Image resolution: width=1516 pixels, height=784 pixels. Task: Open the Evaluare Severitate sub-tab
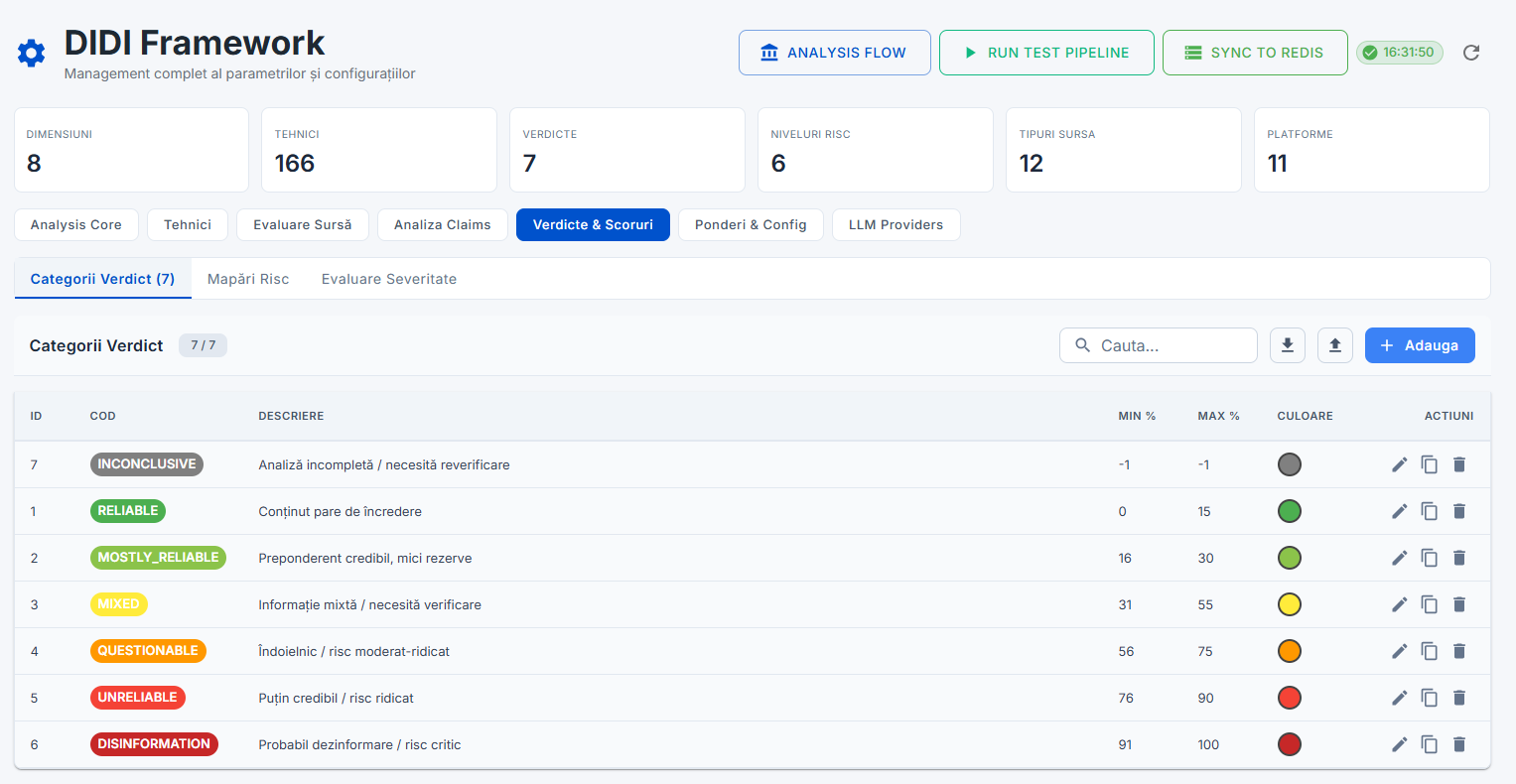[x=389, y=279]
